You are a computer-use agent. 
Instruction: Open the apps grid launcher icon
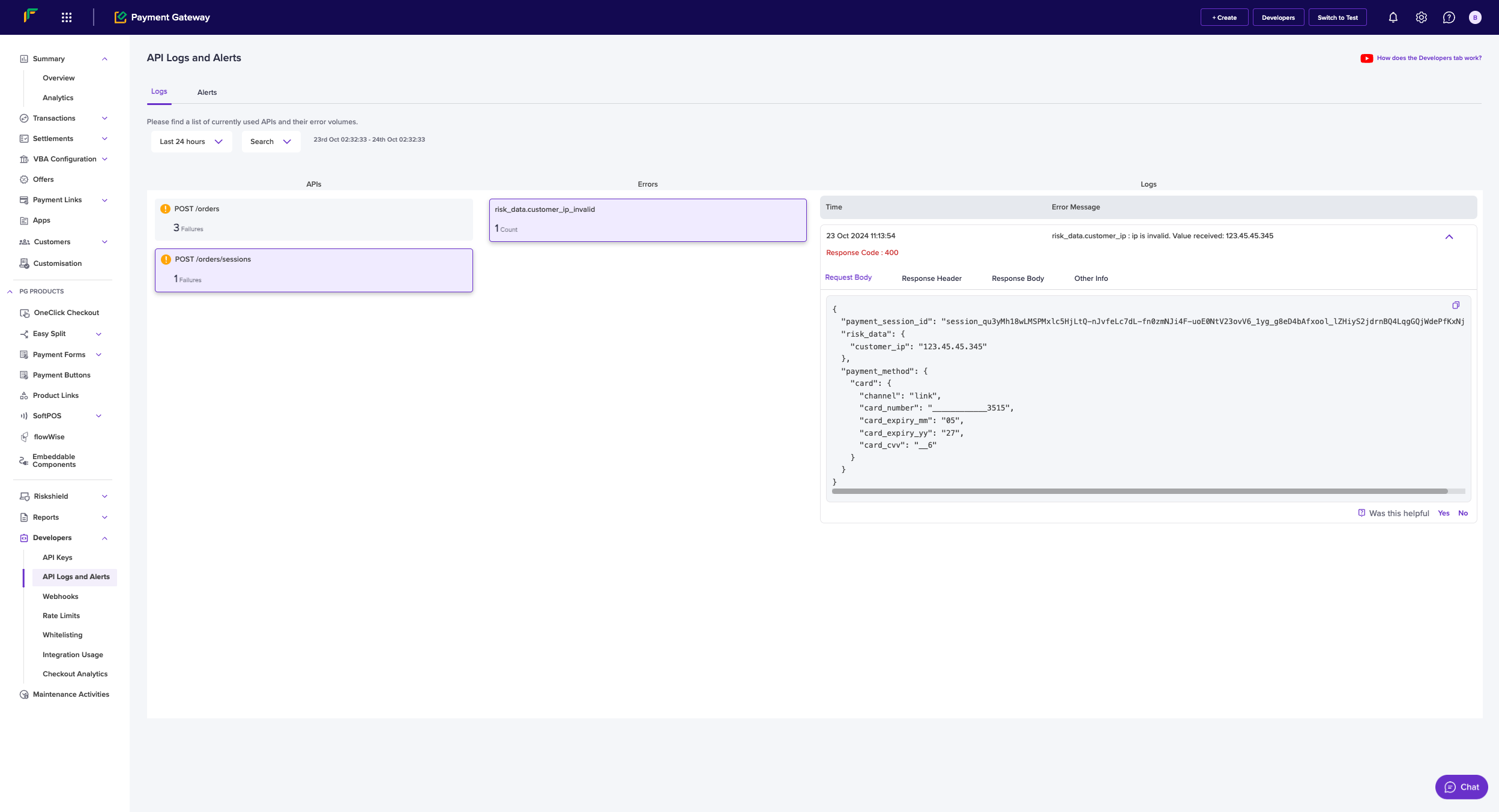coord(67,17)
